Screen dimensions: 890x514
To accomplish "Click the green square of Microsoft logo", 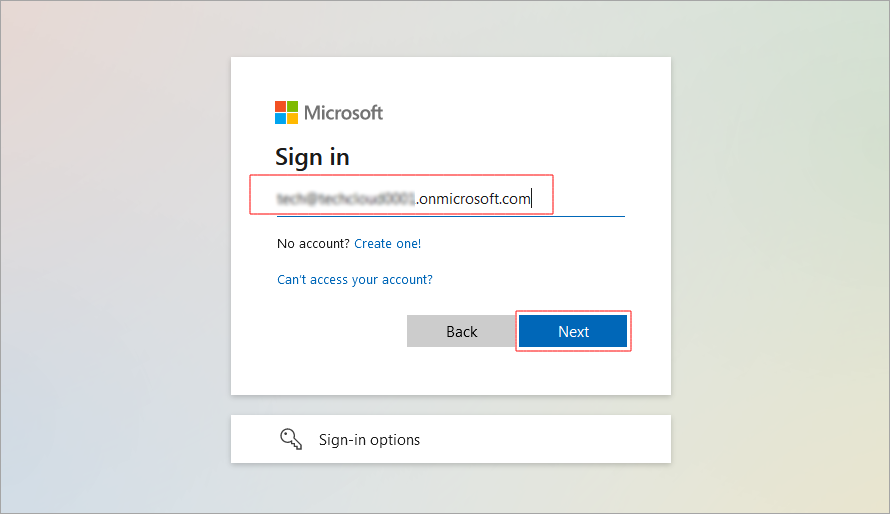I will (292, 106).
